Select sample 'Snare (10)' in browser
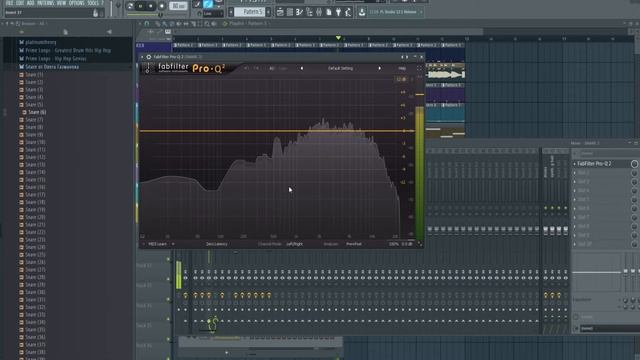 tap(35, 142)
